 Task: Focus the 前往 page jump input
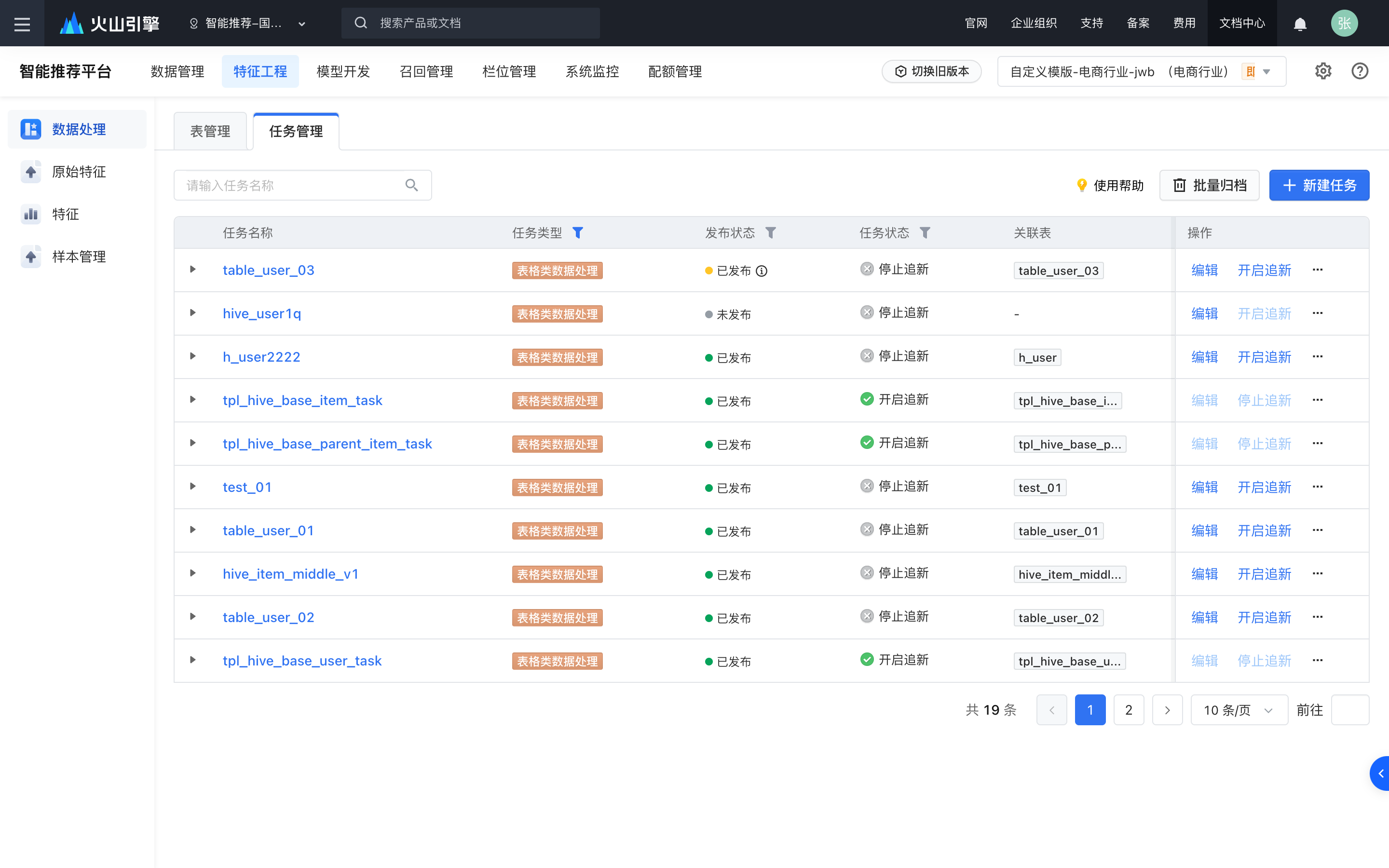coord(1350,710)
